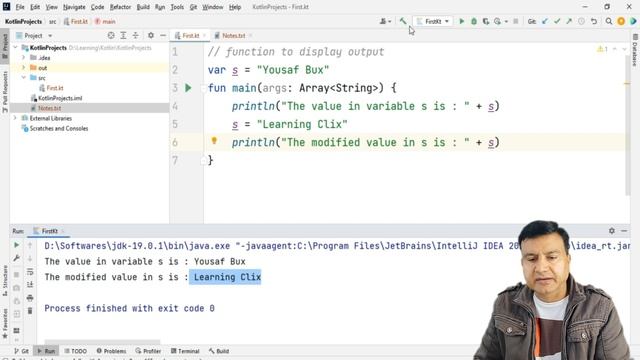Open the Terminal tool window

(x=185, y=351)
